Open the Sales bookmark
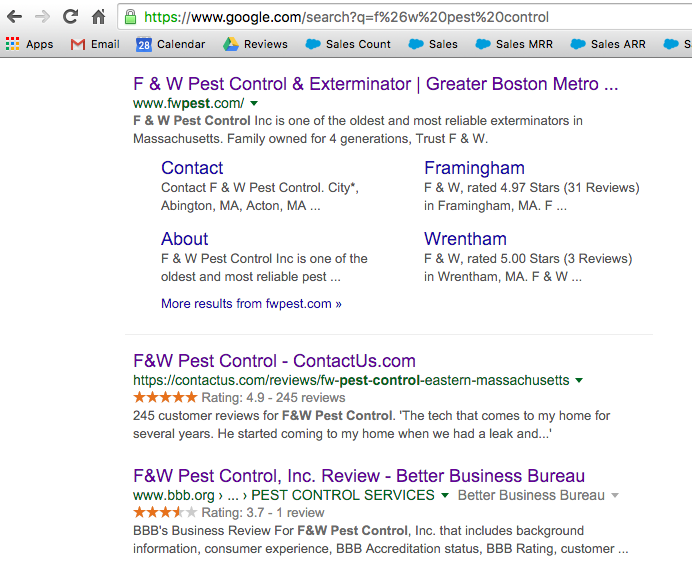This screenshot has width=692, height=570. 433,44
